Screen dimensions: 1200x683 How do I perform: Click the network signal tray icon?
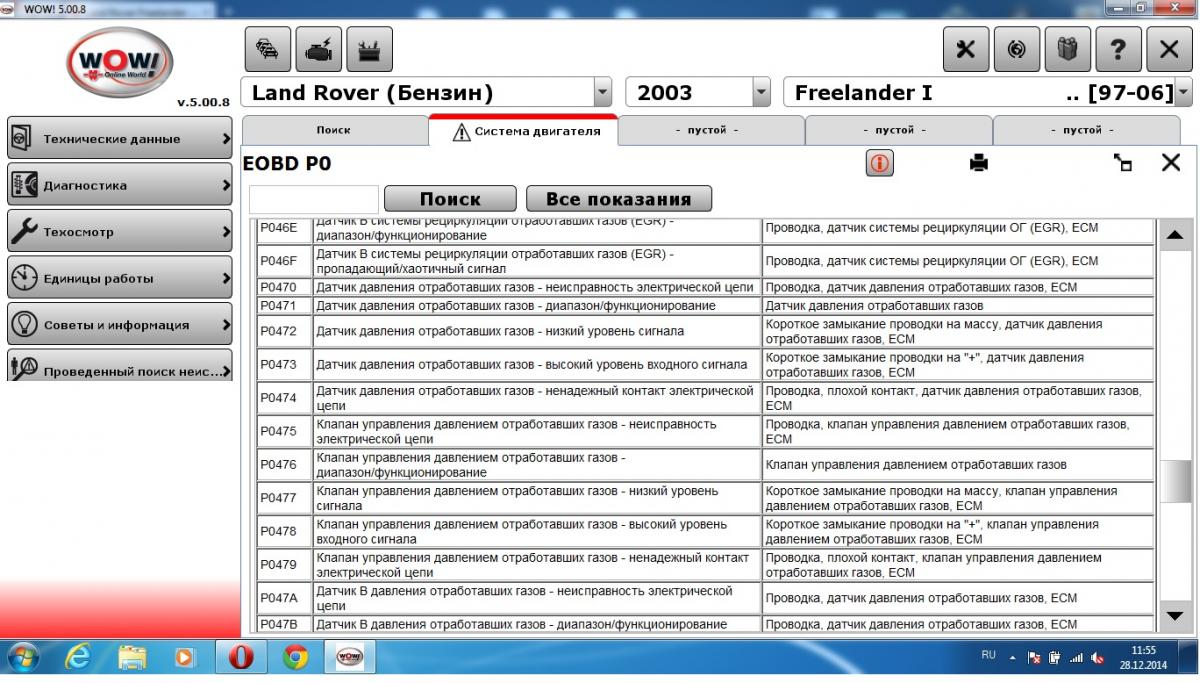[1077, 658]
